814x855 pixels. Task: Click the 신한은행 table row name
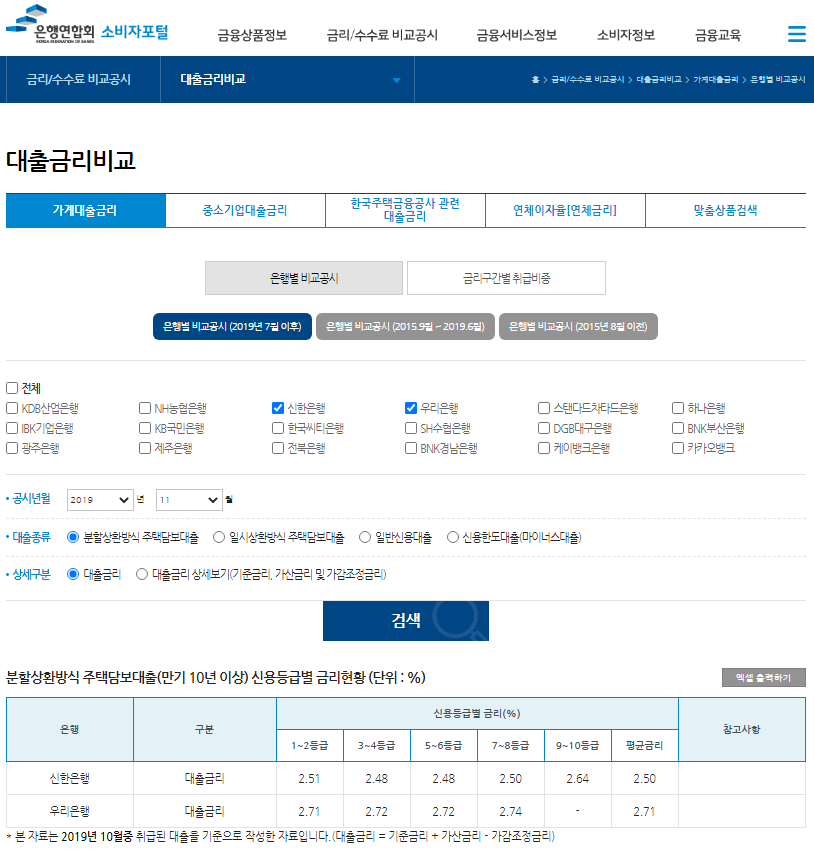pyautogui.click(x=70, y=779)
